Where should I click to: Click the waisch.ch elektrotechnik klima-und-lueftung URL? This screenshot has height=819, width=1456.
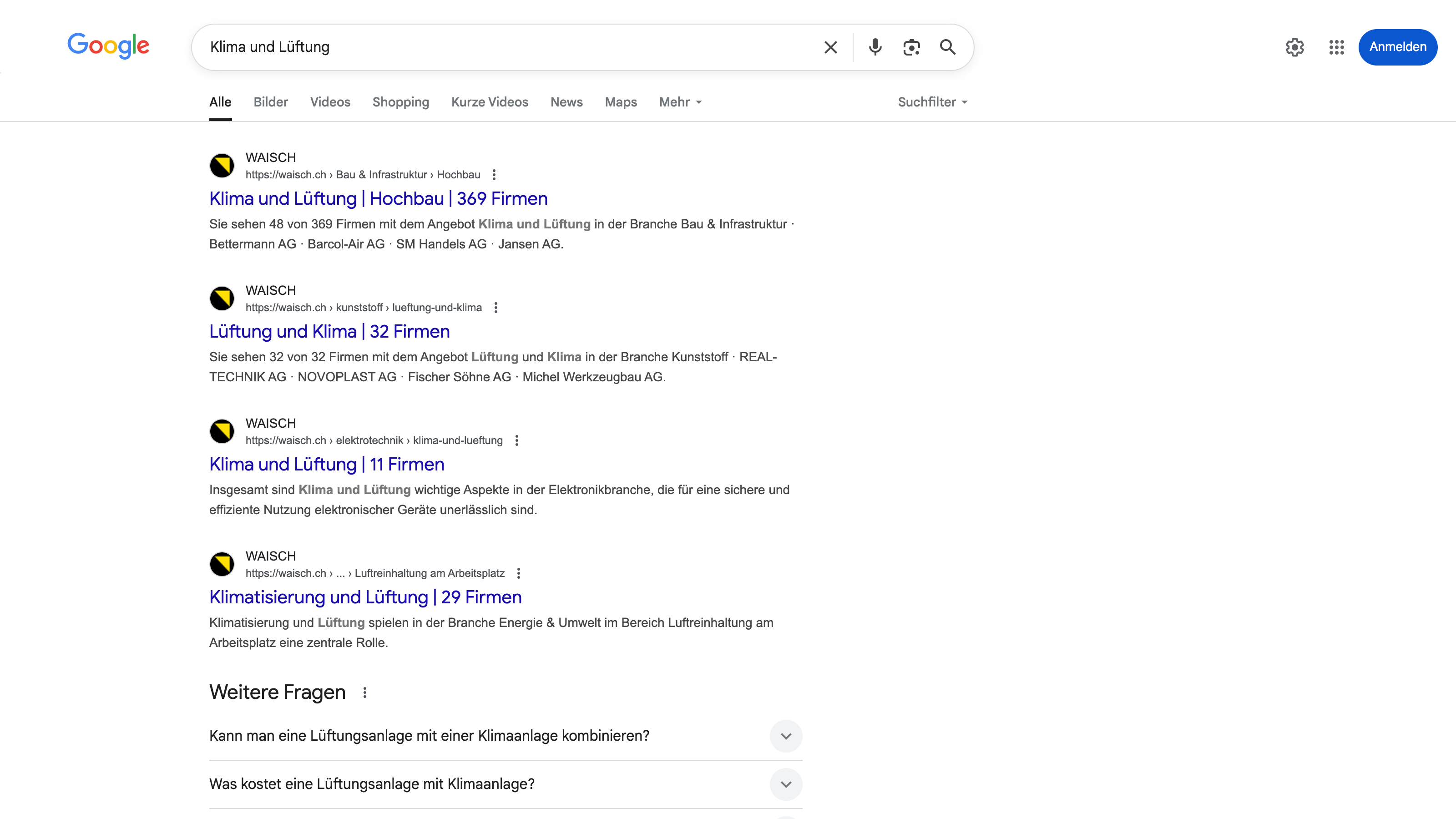pos(374,440)
